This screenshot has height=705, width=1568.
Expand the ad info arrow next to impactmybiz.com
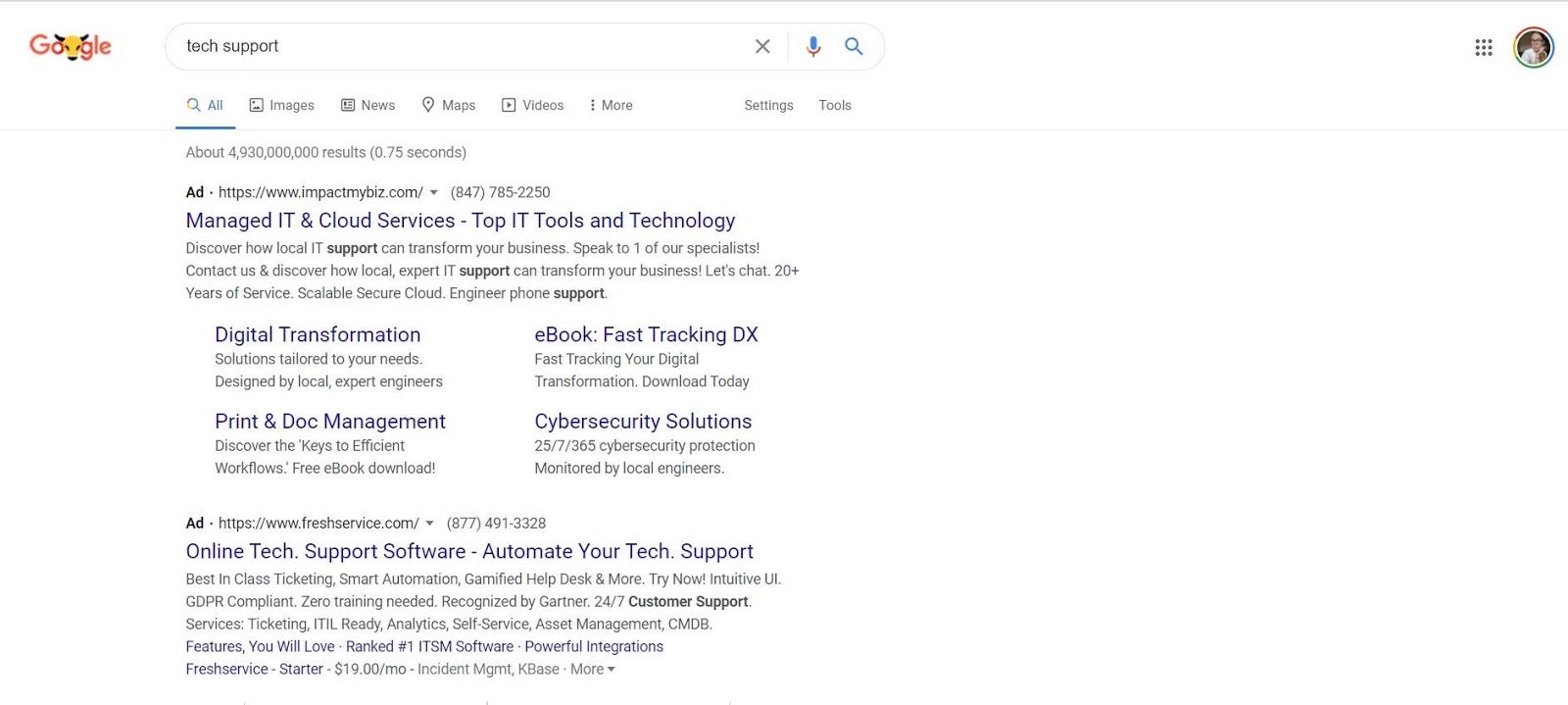coord(435,192)
